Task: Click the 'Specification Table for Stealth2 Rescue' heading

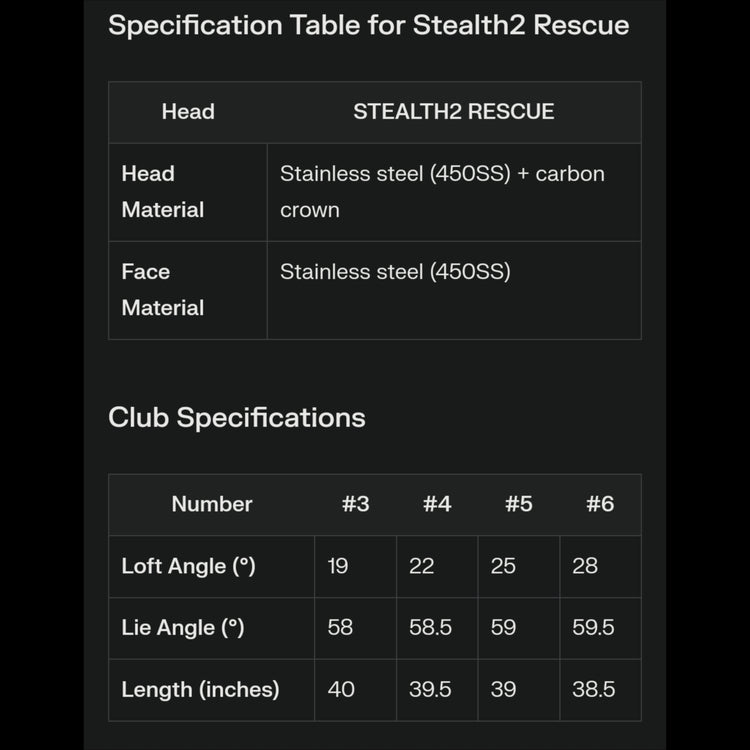Action: click(368, 25)
